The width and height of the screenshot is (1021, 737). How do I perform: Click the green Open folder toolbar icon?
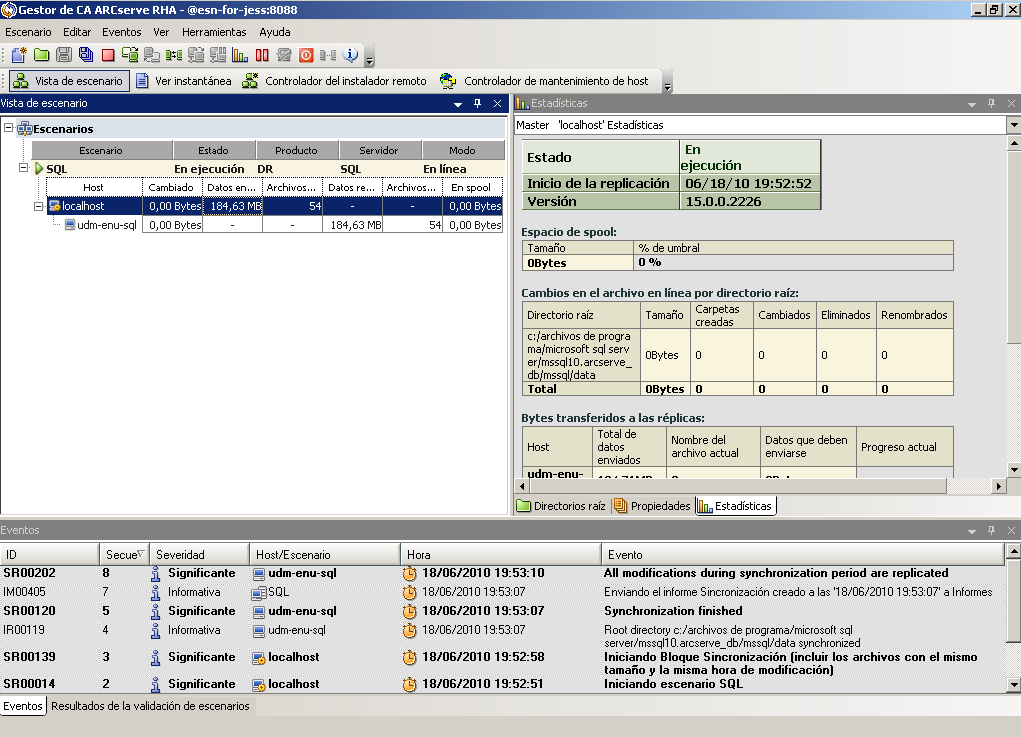pos(41,55)
